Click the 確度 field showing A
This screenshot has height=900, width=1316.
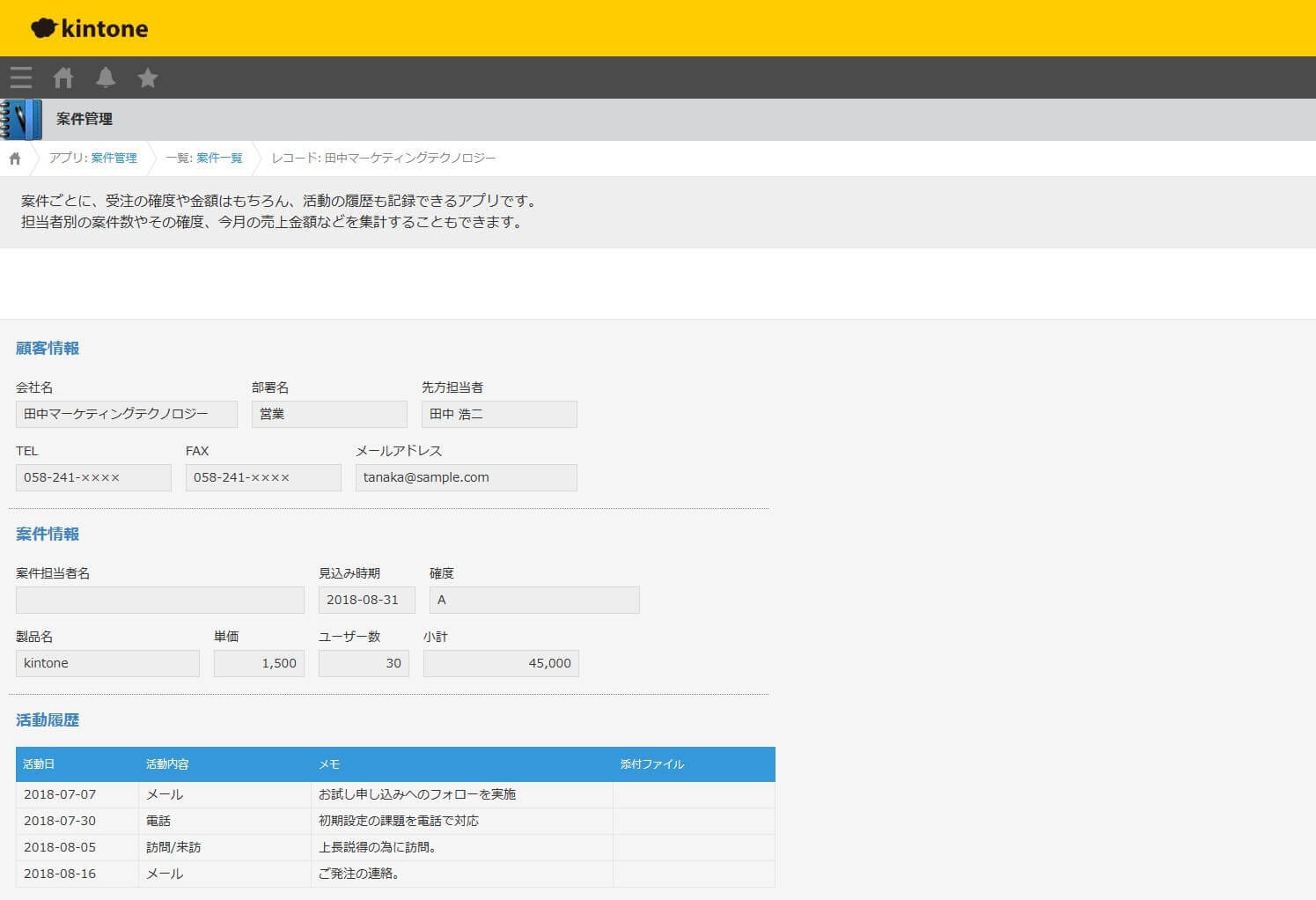coord(534,600)
